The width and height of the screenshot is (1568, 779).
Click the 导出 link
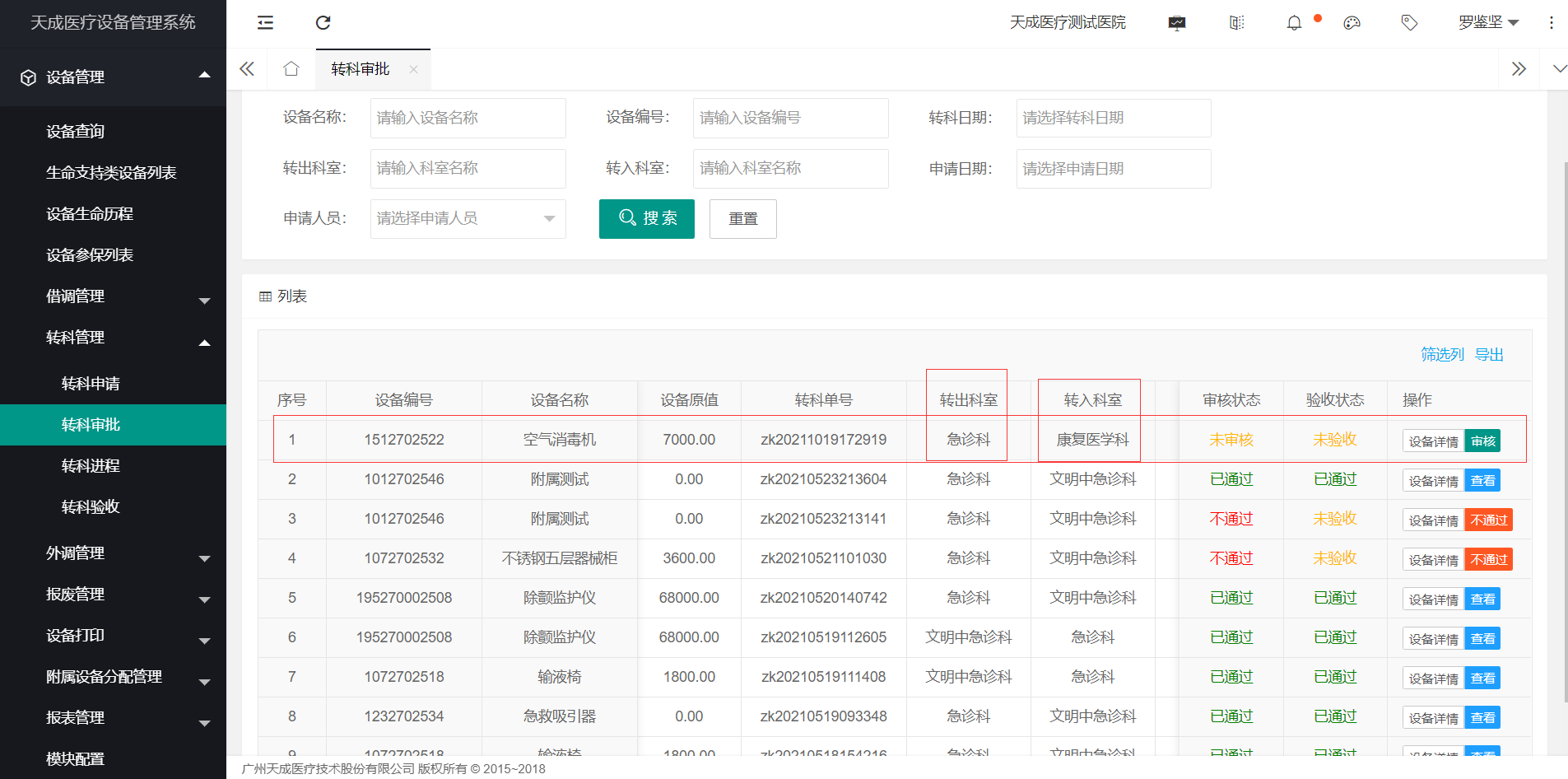(1489, 355)
